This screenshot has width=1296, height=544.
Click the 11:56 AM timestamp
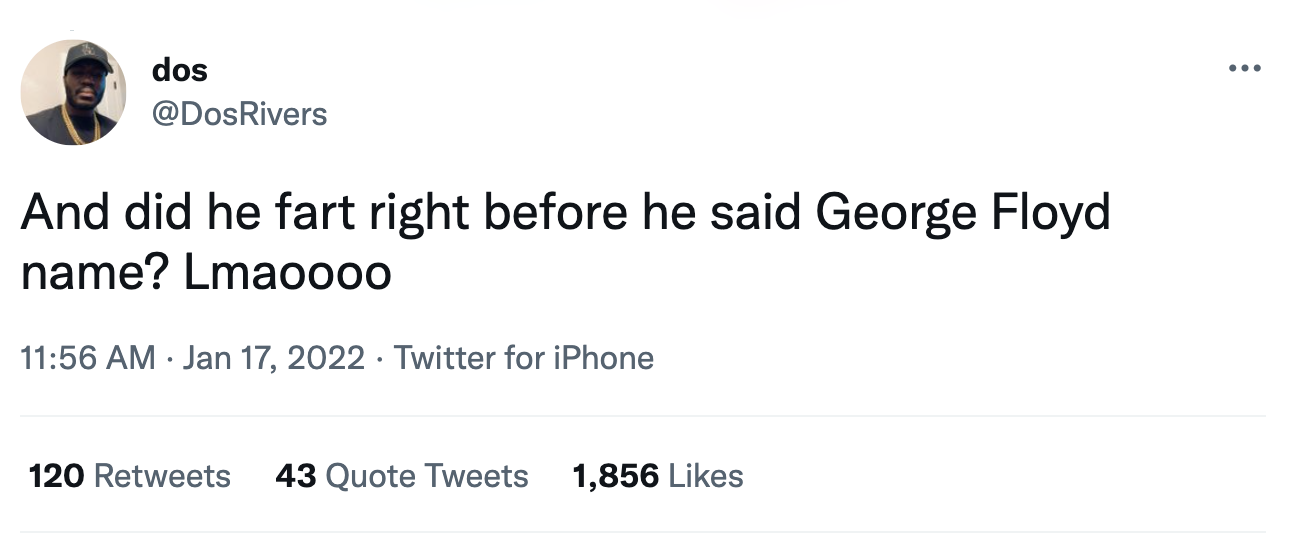point(88,358)
